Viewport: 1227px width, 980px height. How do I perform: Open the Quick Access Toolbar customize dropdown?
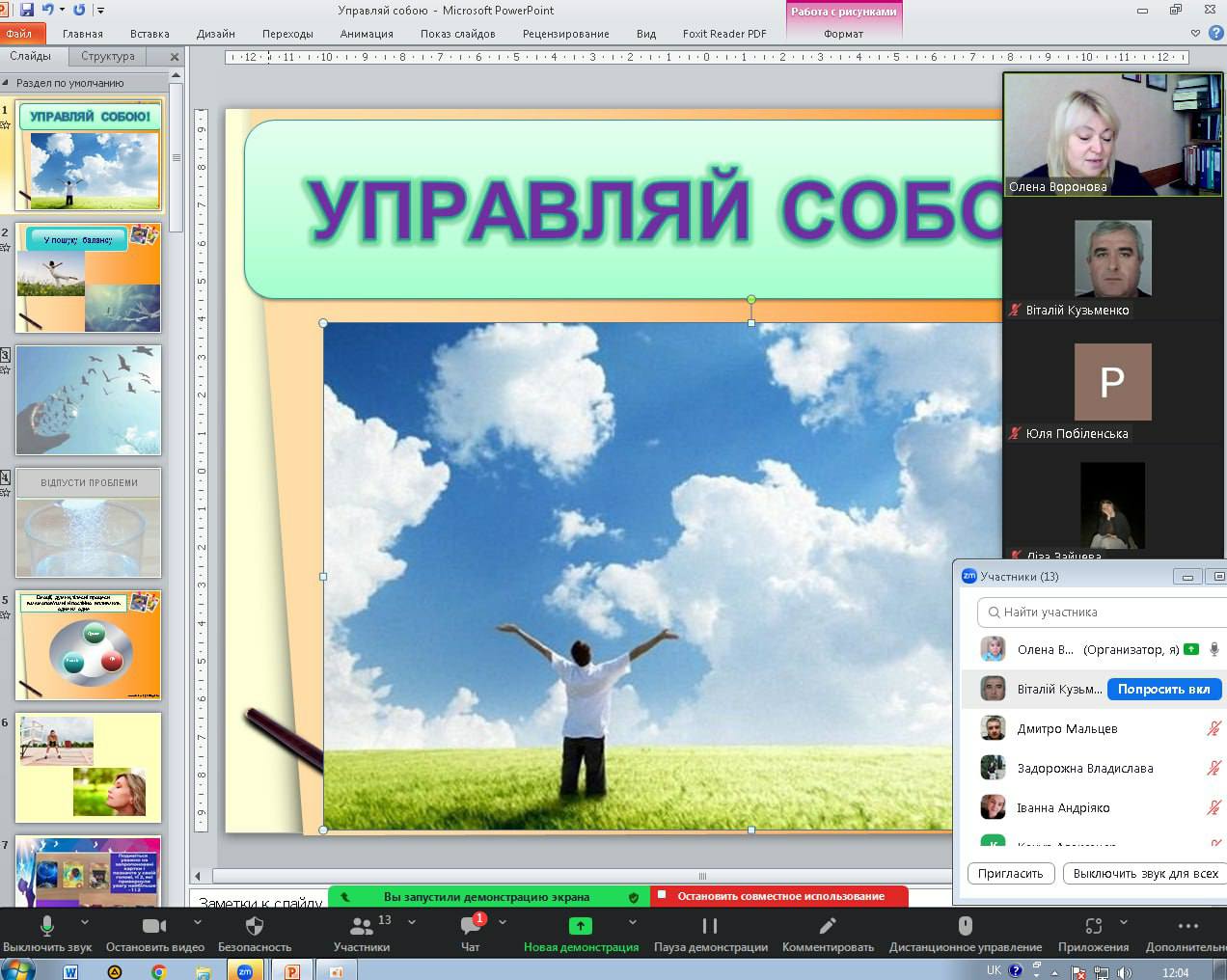pyautogui.click(x=101, y=11)
